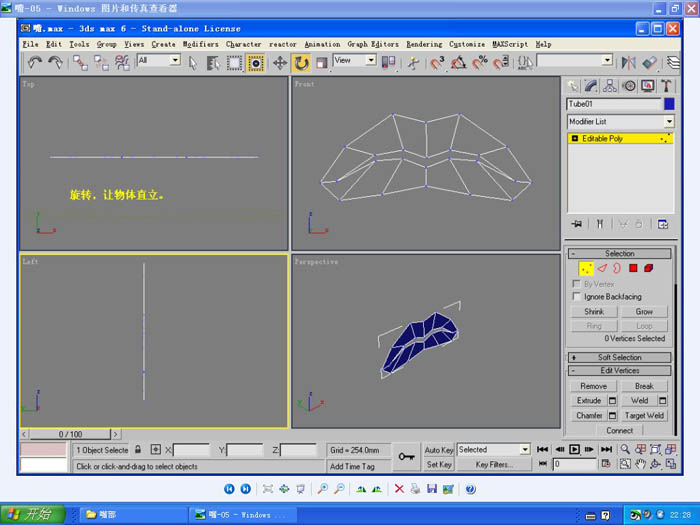
Task: Switch to Polygon sub-object selection level
Action: click(x=633, y=268)
